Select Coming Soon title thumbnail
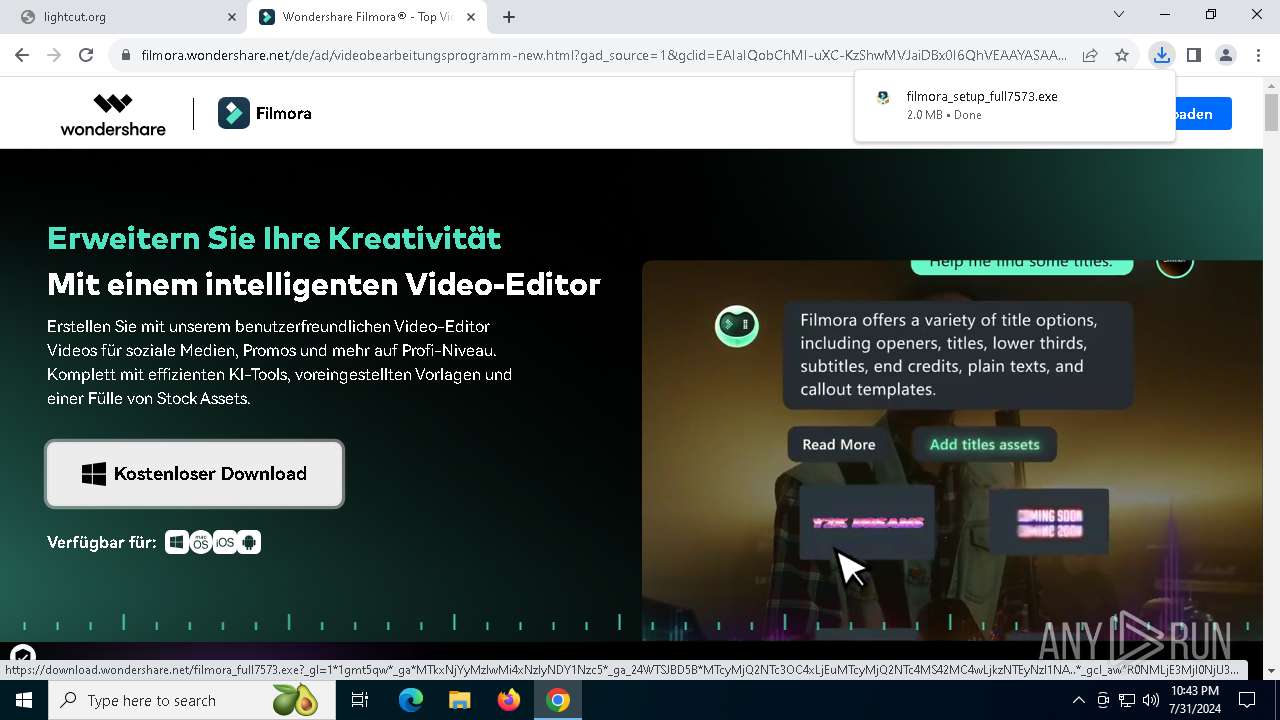 pyautogui.click(x=1049, y=522)
